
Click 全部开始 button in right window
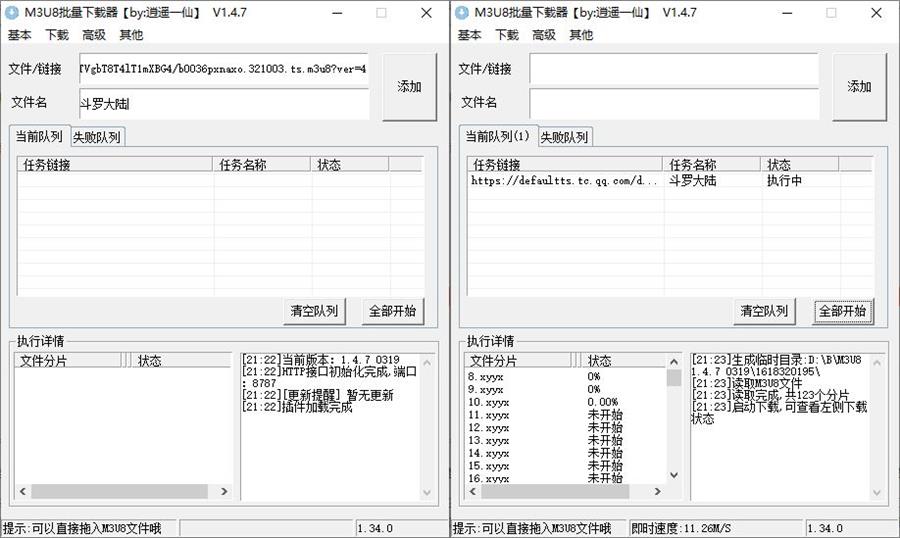coord(842,311)
